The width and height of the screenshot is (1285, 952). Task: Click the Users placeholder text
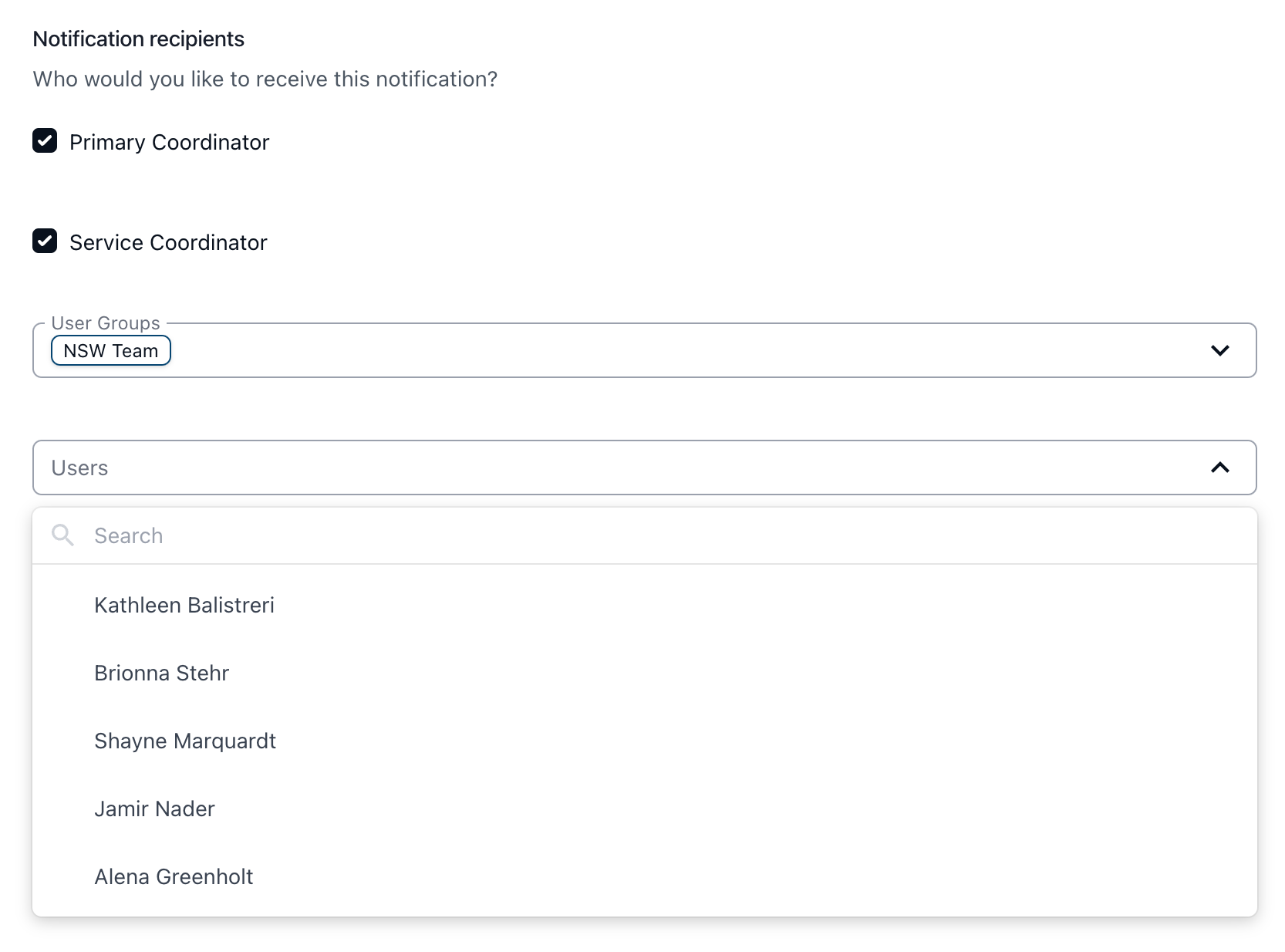pyautogui.click(x=79, y=468)
